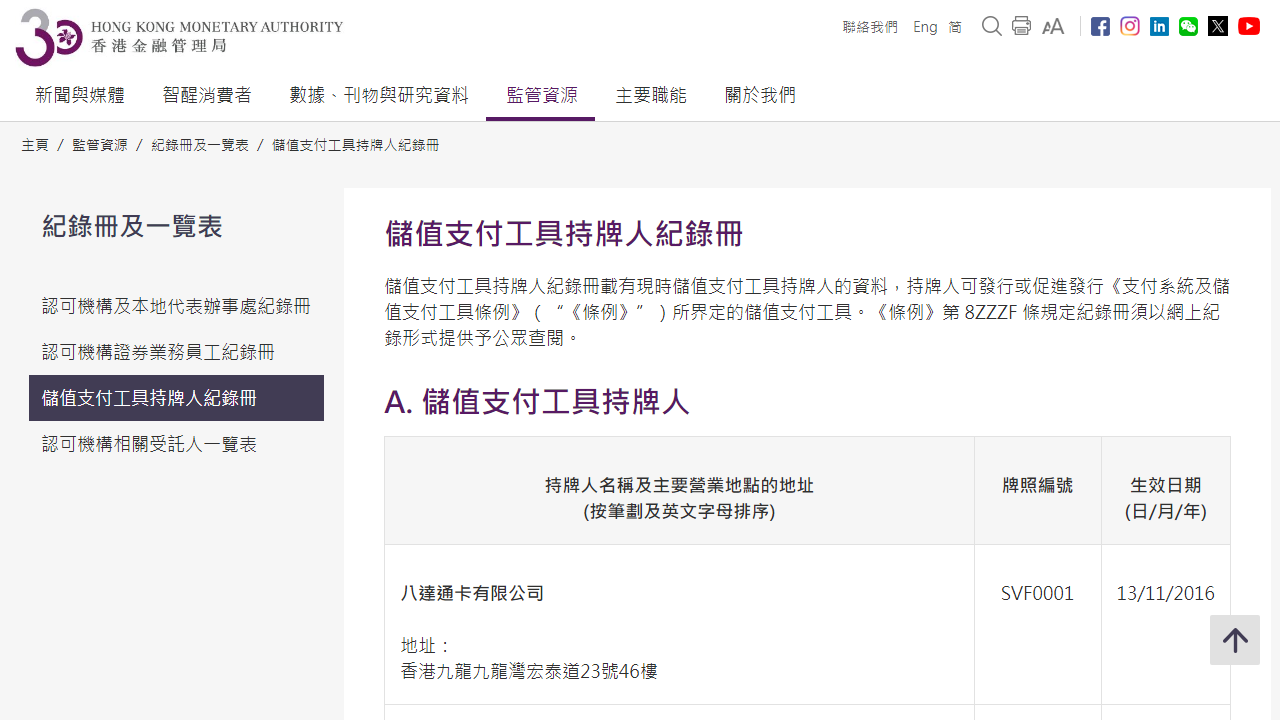Viewport: 1280px width, 720px height.
Task: Open the 關於我們 menu
Action: point(760,95)
